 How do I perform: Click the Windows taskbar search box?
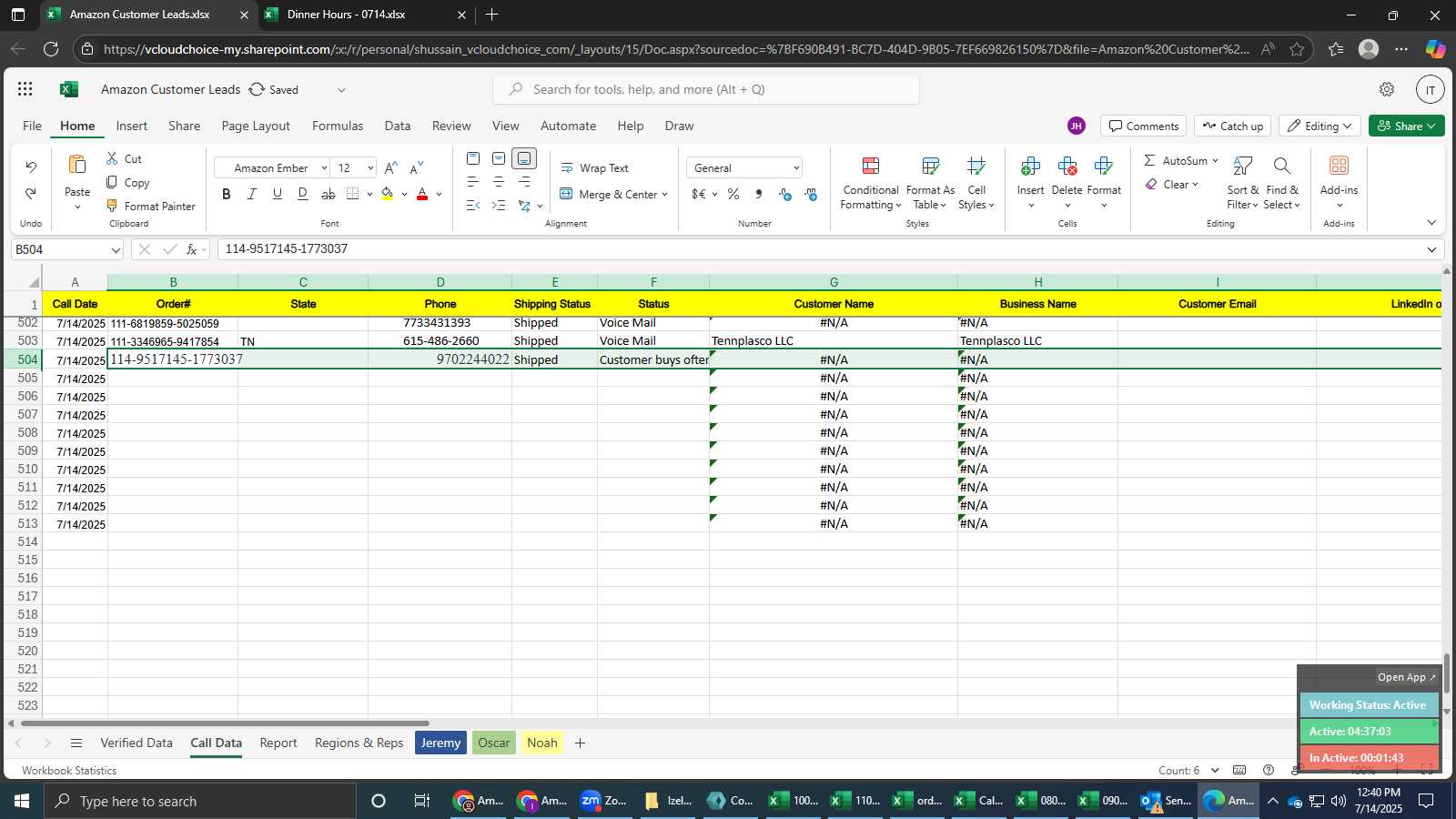(x=200, y=801)
